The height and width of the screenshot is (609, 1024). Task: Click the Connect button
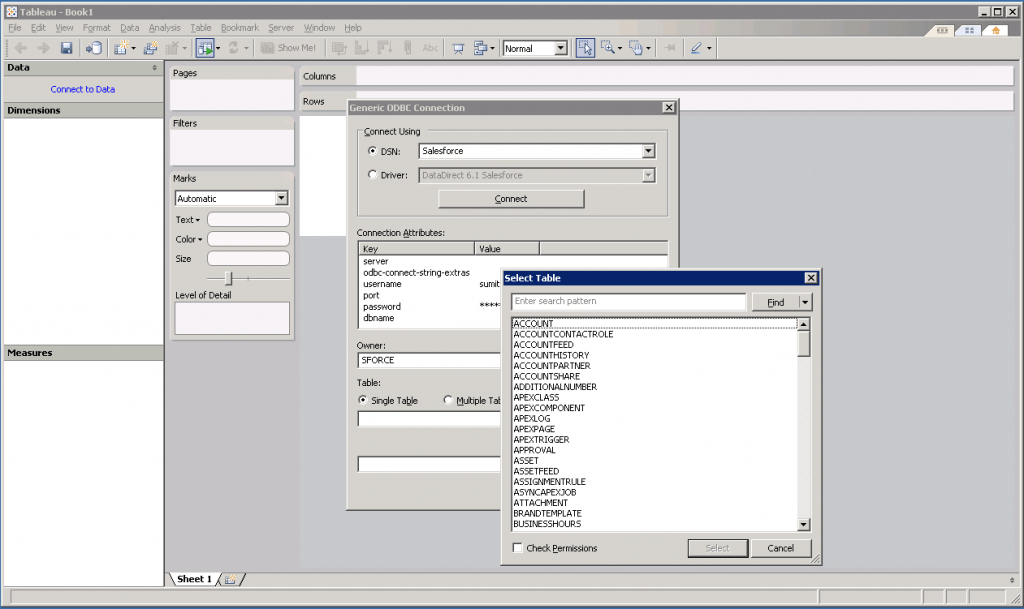tap(511, 199)
